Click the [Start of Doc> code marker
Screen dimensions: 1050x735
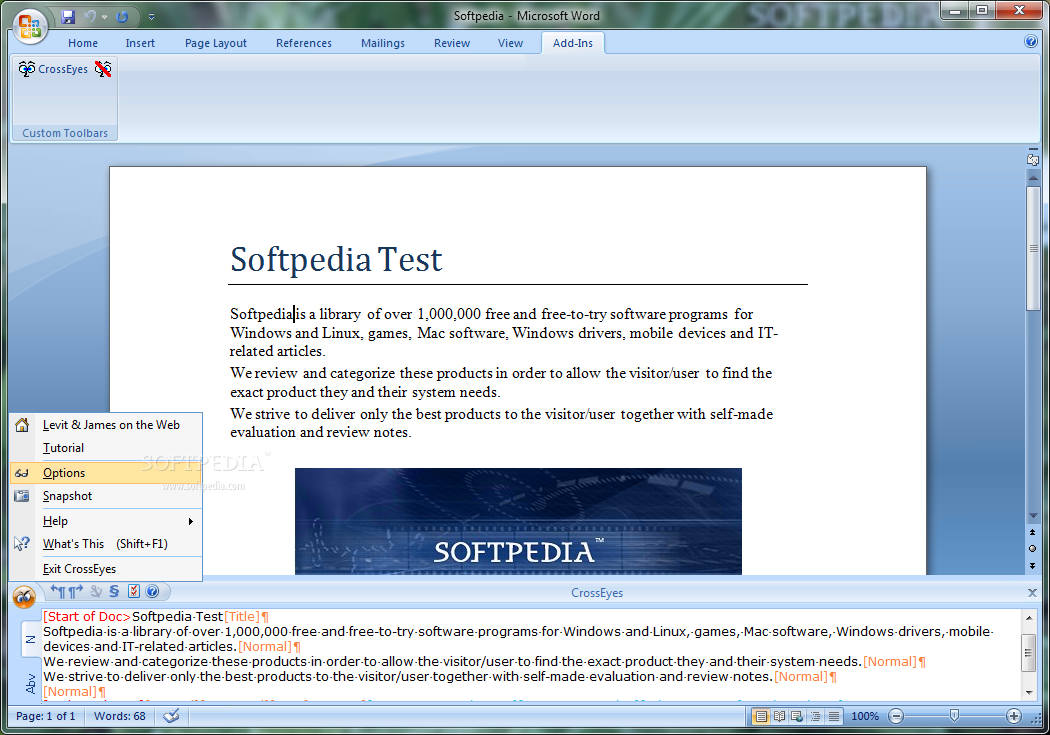pos(87,617)
